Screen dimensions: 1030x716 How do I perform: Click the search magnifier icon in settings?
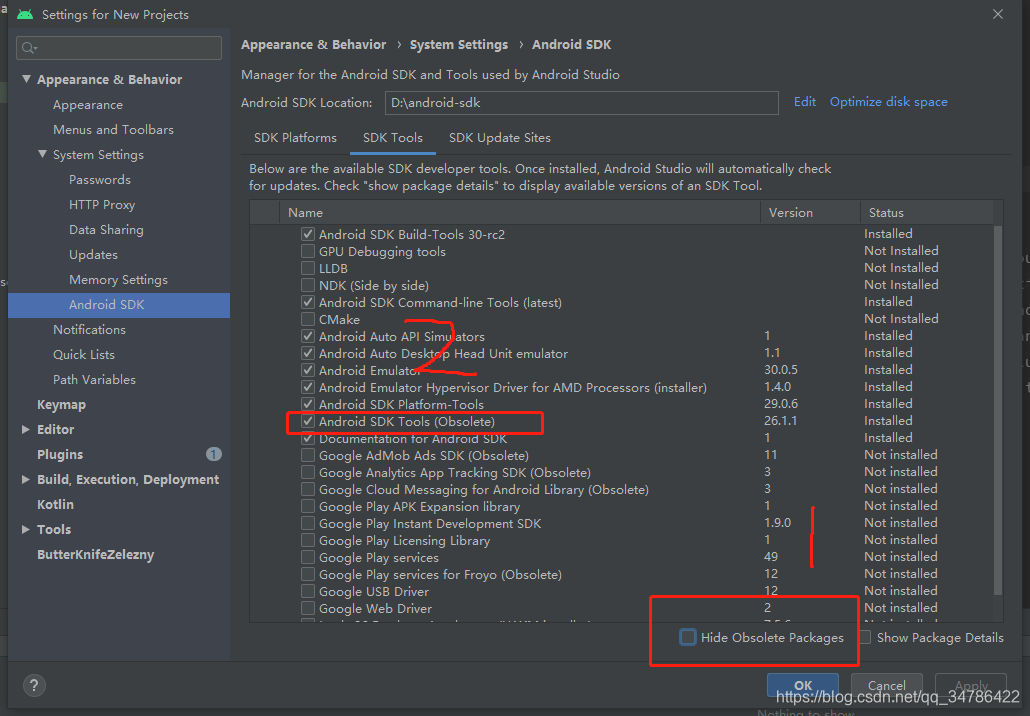(29, 48)
